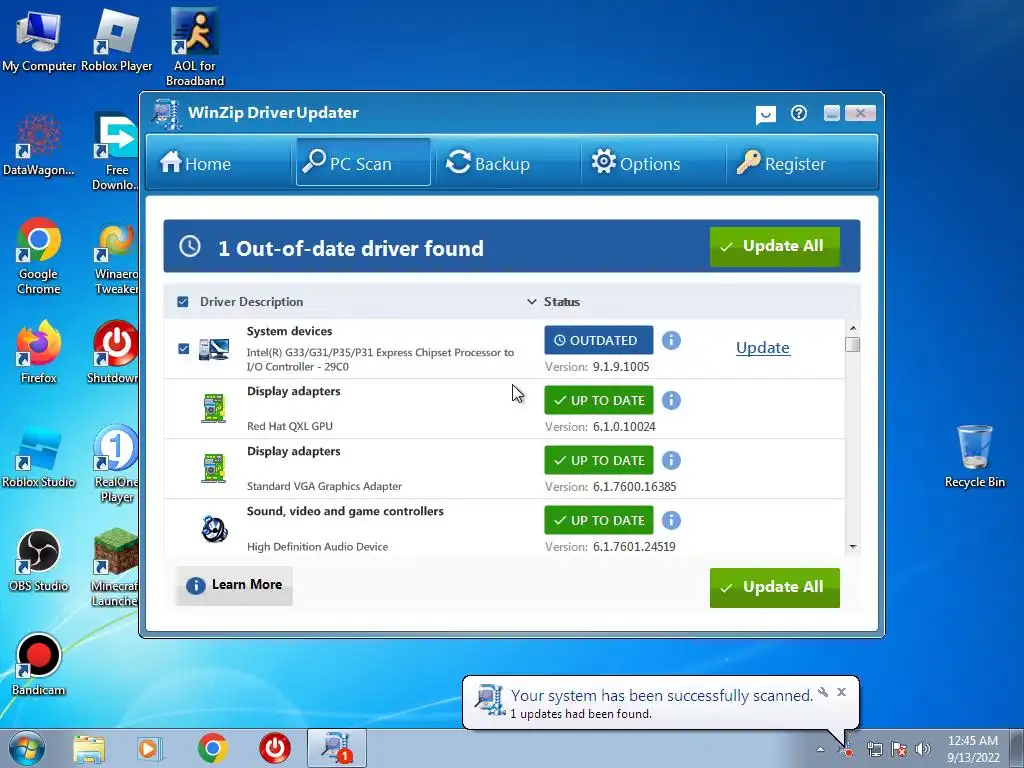This screenshot has width=1024, height=768.
Task: Click the Action Center flag tray icon
Action: click(899, 749)
